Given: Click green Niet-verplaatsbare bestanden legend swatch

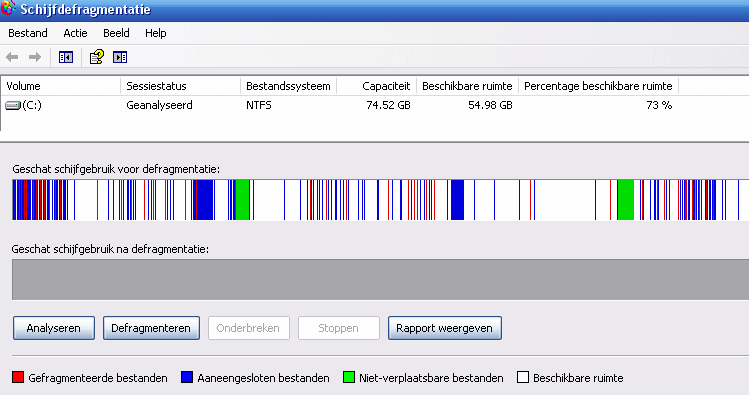Looking at the screenshot, I should tap(349, 377).
